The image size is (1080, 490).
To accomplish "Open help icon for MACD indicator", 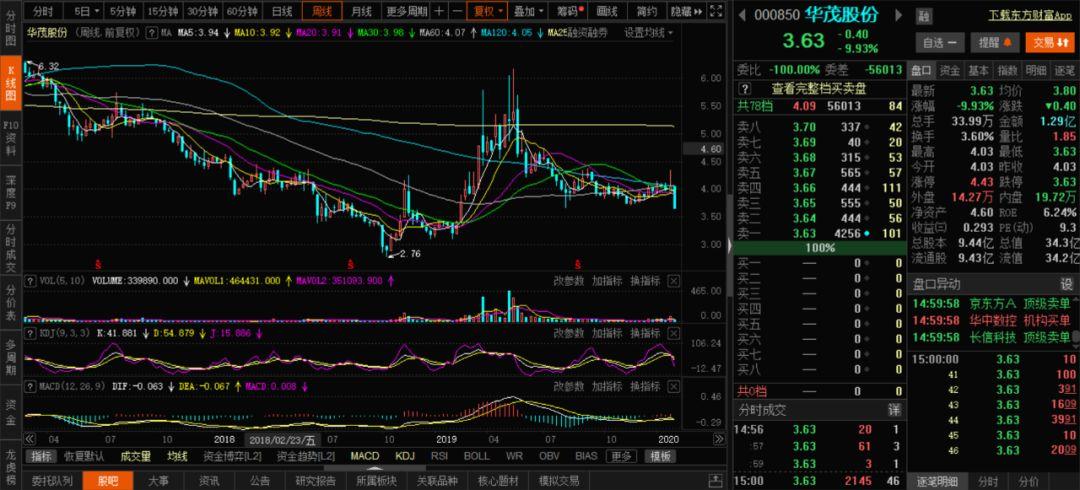I will tap(30, 387).
